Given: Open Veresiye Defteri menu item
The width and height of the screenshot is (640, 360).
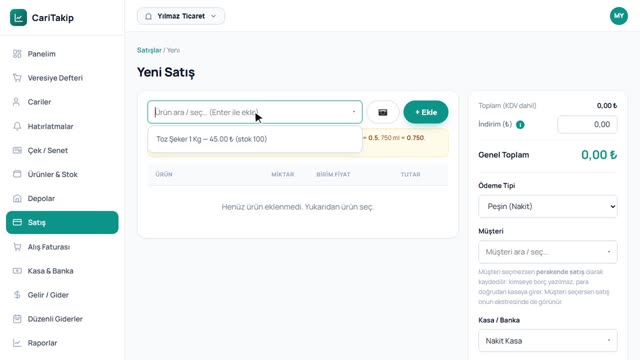Looking at the screenshot, I should tap(62, 78).
